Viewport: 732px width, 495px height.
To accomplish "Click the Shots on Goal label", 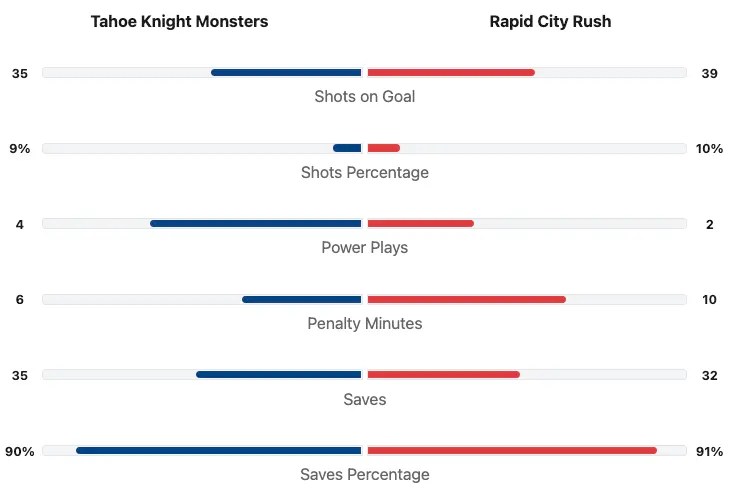I will [365, 97].
